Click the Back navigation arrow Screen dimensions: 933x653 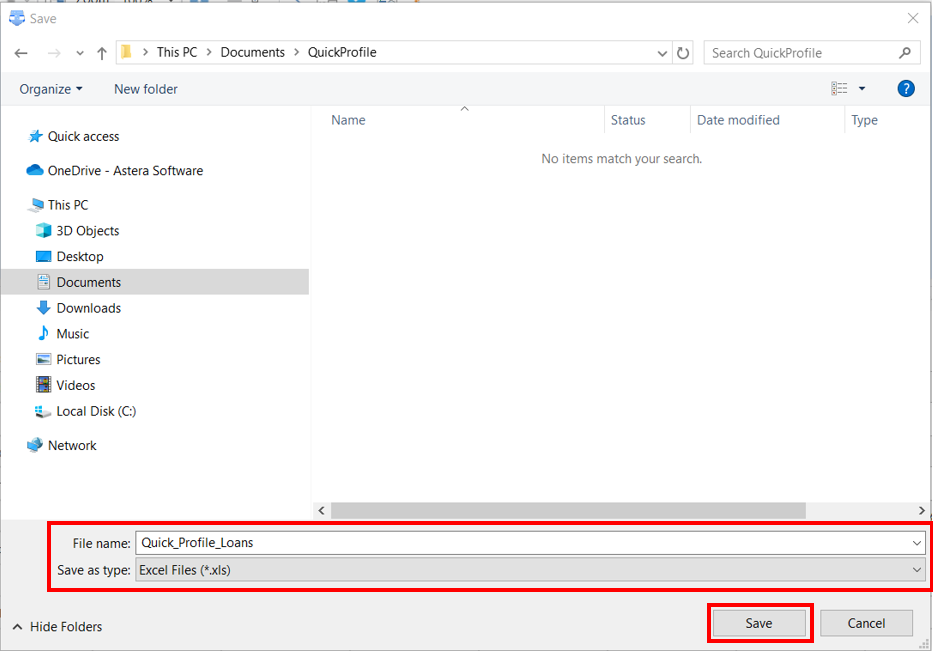[x=21, y=53]
